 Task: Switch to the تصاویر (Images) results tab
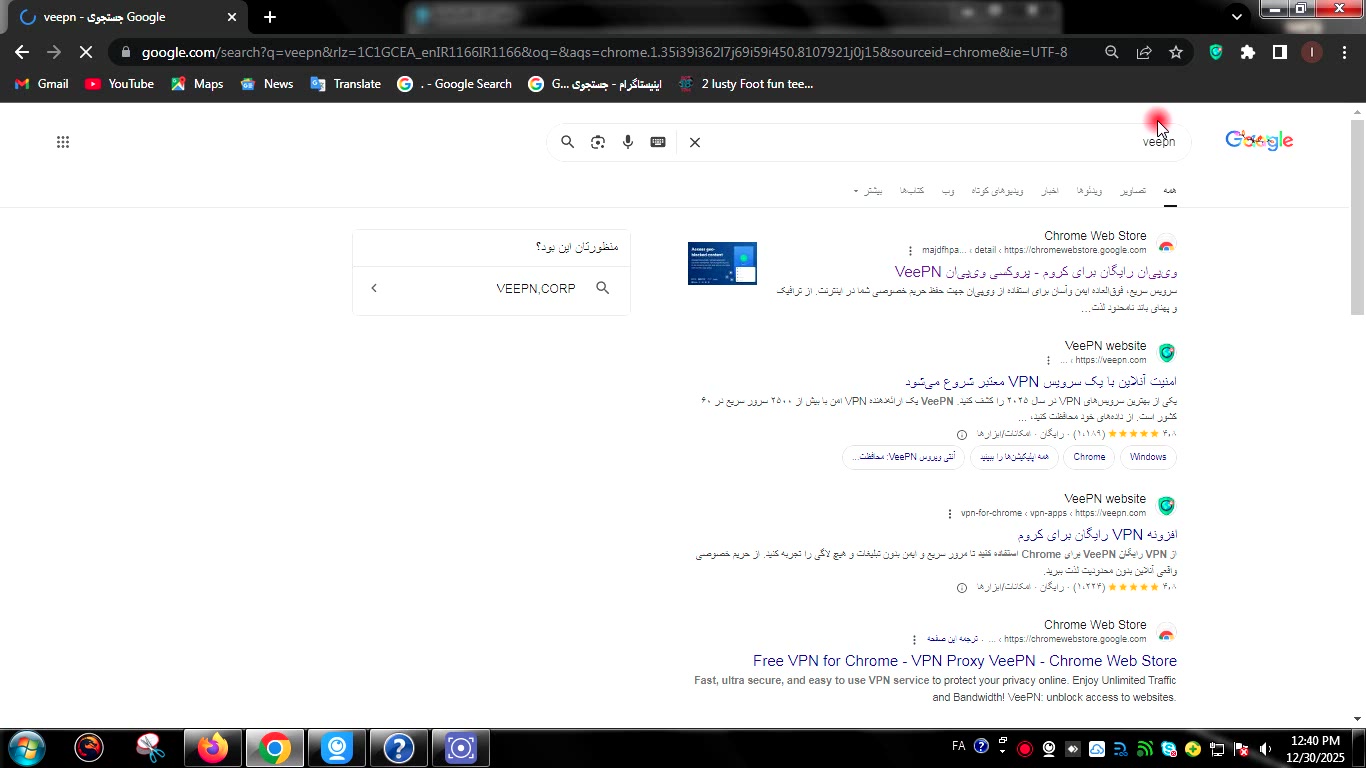coord(1133,191)
